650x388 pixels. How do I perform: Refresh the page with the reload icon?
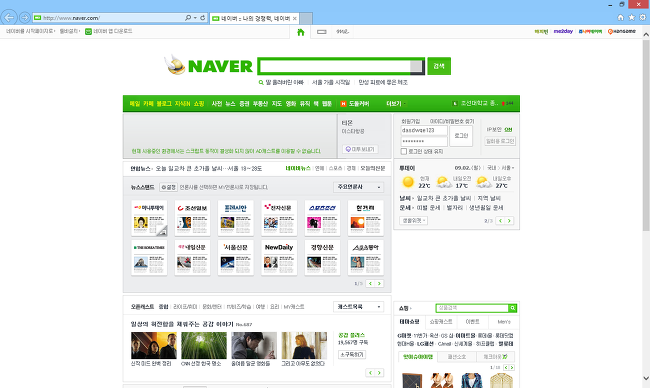point(202,18)
